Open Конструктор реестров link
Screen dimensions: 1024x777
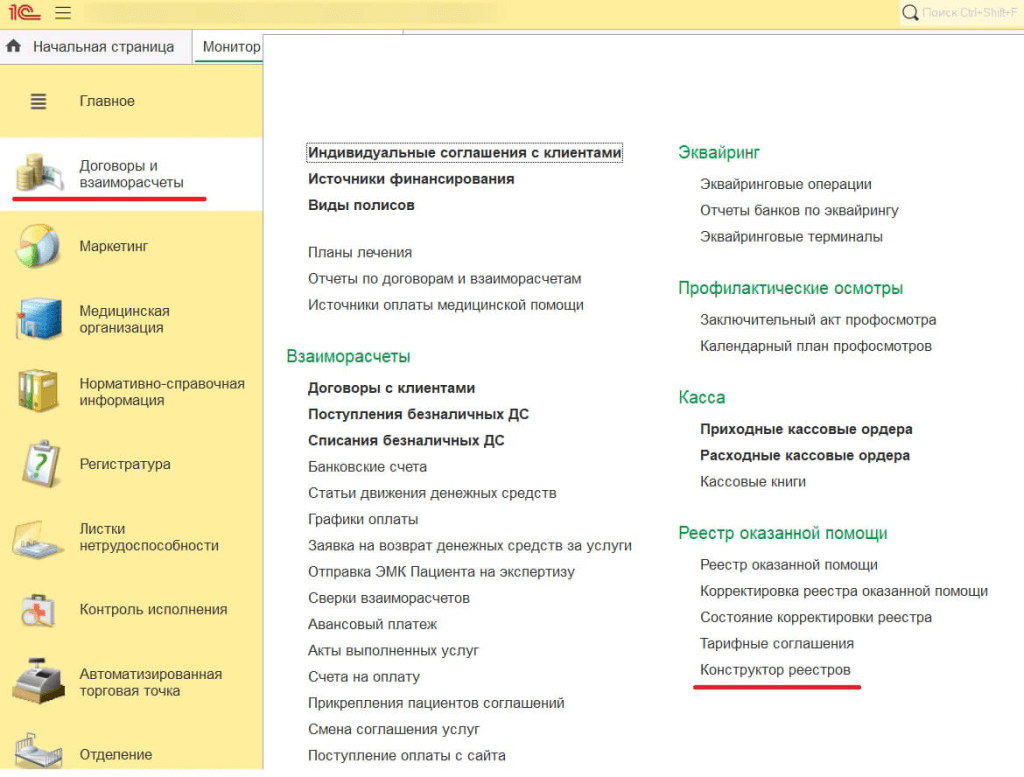tap(775, 670)
